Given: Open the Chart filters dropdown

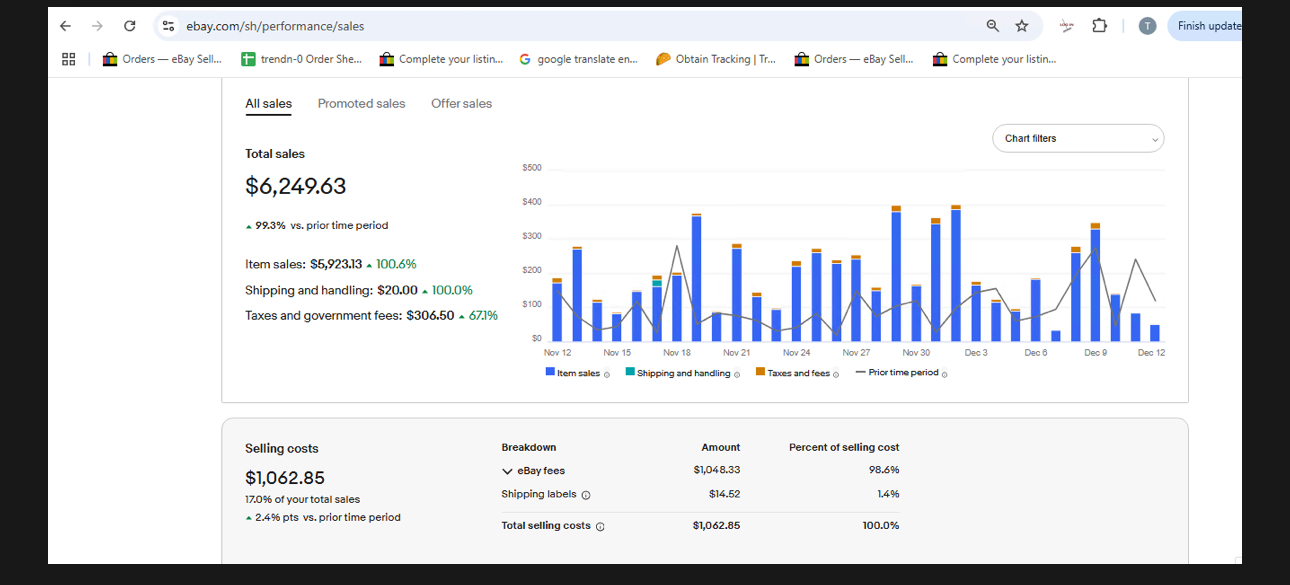Looking at the screenshot, I should (1077, 139).
